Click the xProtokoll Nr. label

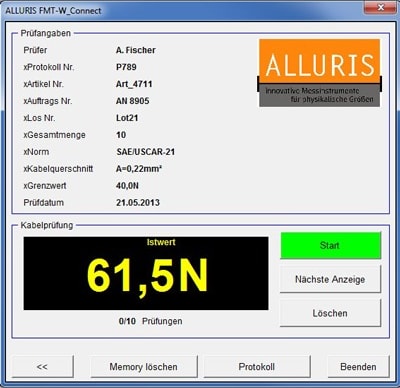[x=49, y=67]
